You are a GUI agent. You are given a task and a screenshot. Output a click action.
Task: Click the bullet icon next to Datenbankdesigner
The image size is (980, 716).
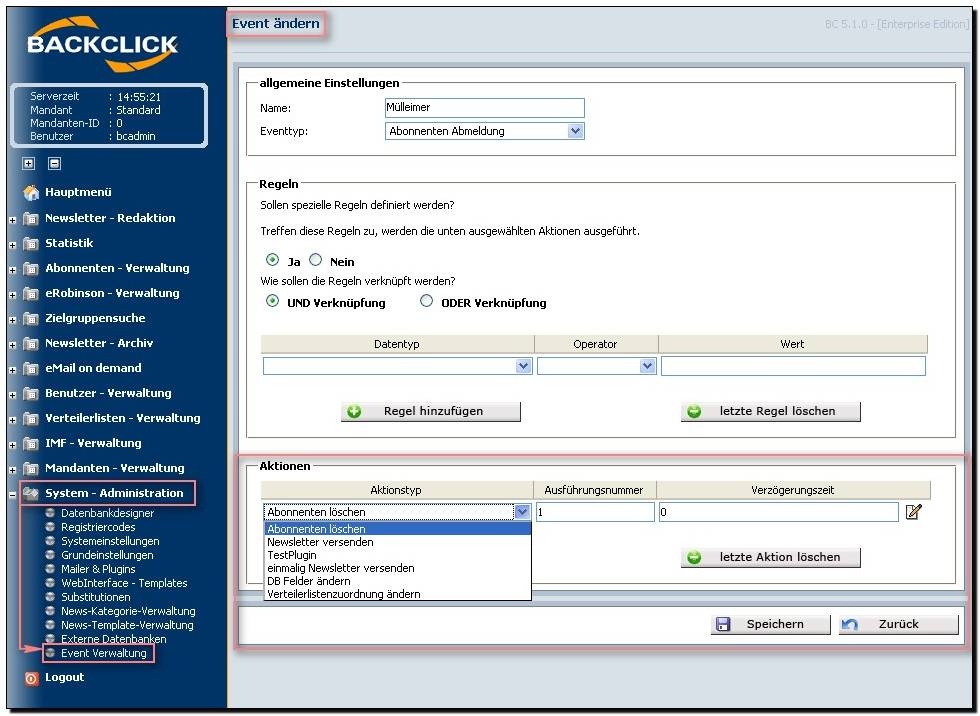[x=51, y=513]
